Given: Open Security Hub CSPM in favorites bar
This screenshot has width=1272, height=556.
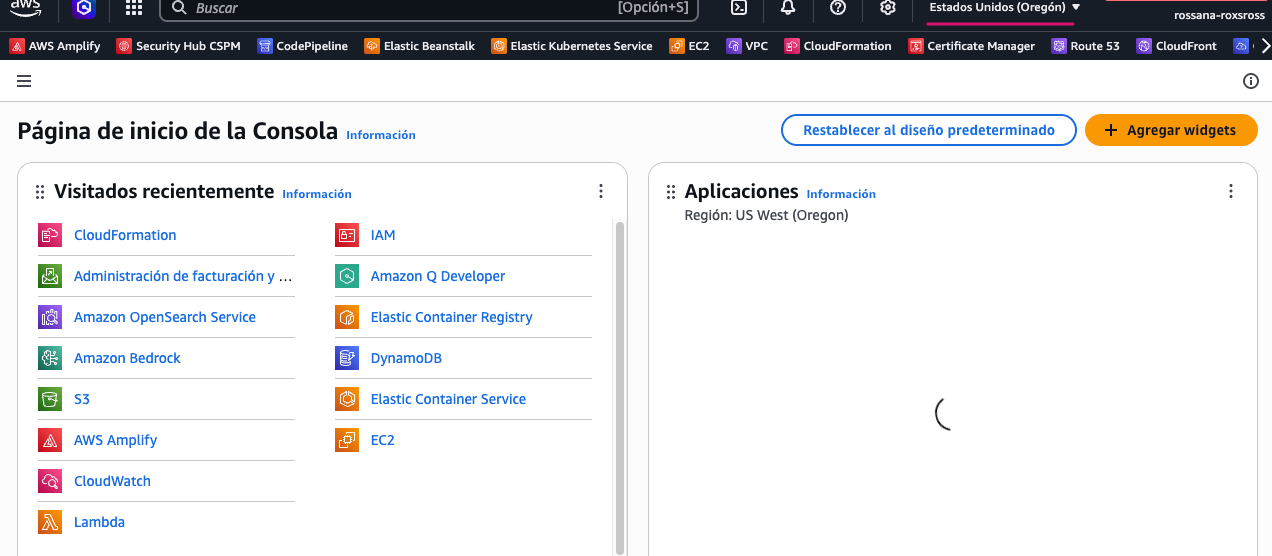Looking at the screenshot, I should (x=179, y=46).
